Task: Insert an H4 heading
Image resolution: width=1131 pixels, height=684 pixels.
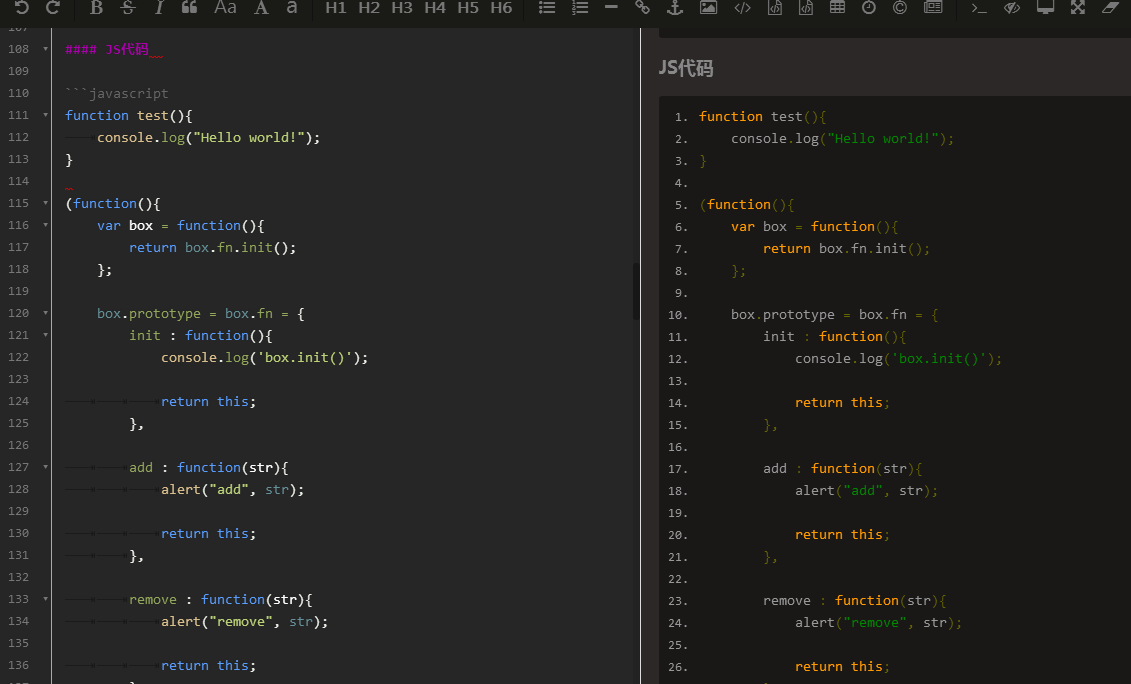Action: pos(435,7)
